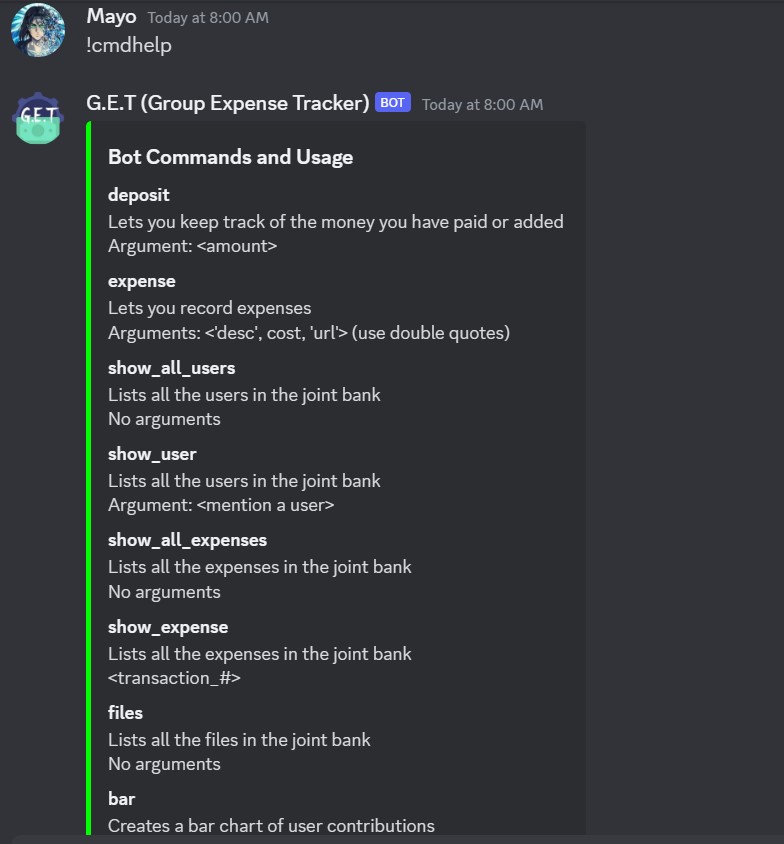Click the G.E.T bot avatar
Image resolution: width=784 pixels, height=844 pixels.
click(38, 117)
